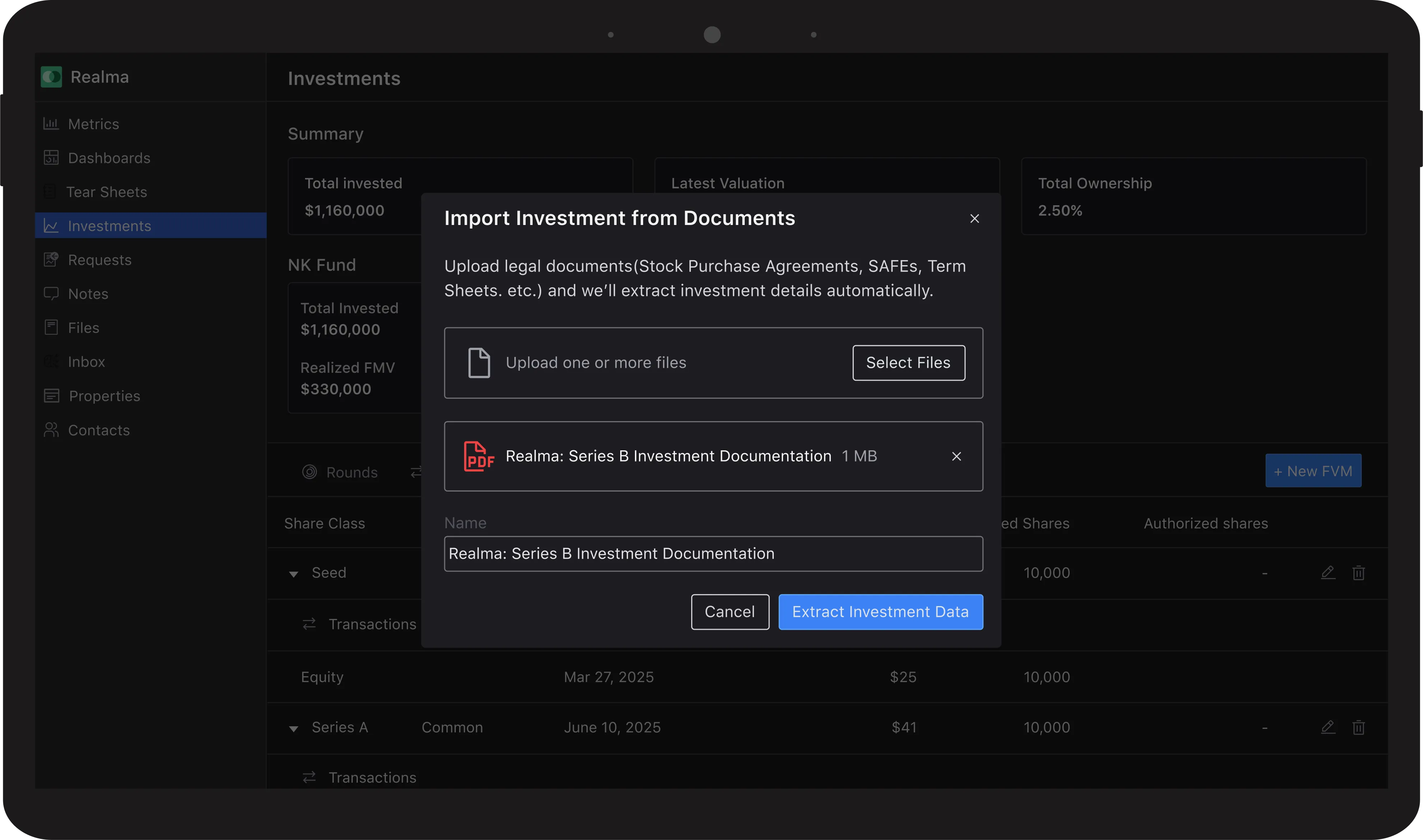This screenshot has width=1423, height=840.
Task: Navigate to Contacts in the sidebar
Action: tap(98, 430)
